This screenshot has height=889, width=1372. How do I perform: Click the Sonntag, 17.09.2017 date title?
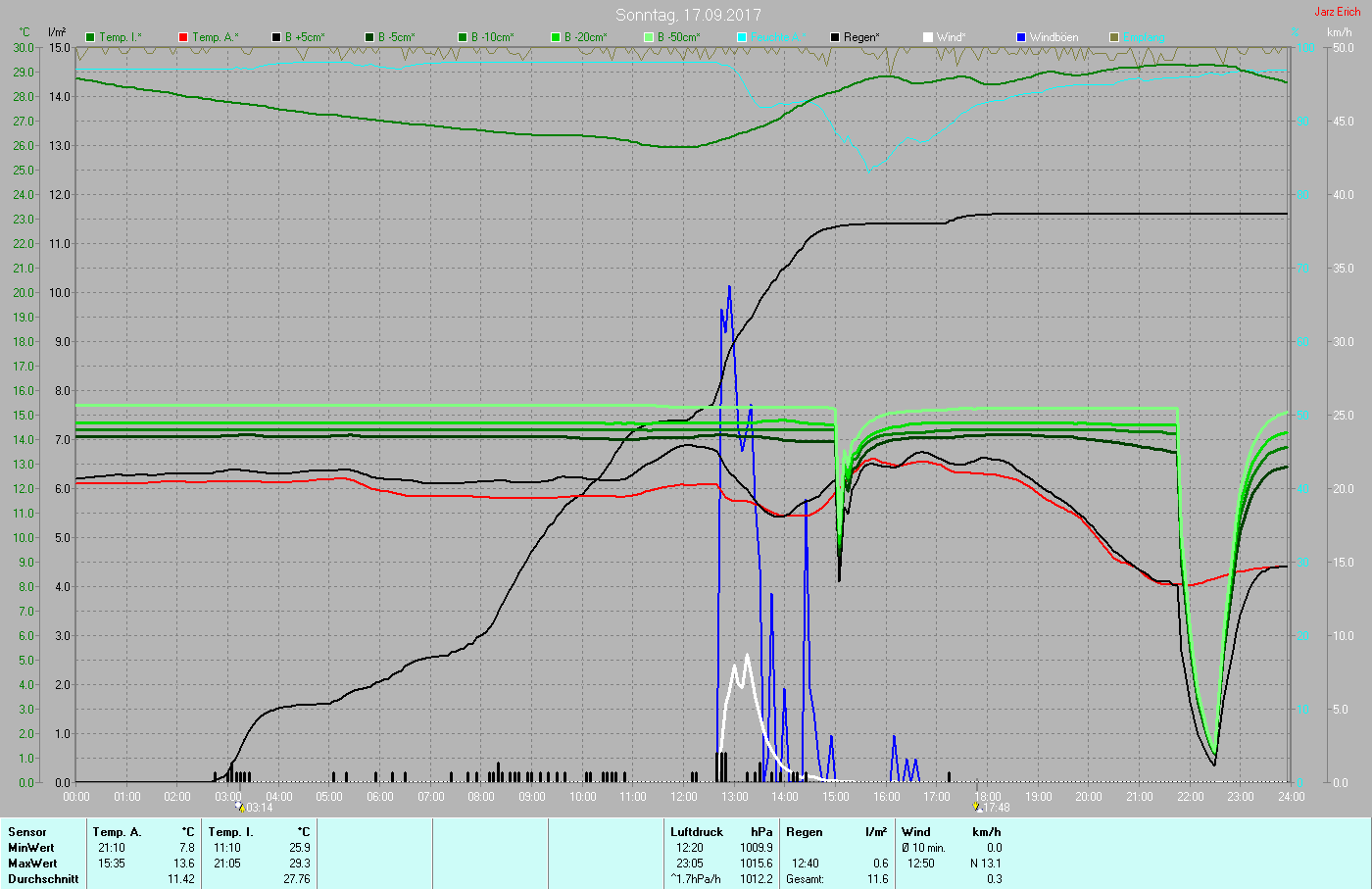tap(688, 15)
